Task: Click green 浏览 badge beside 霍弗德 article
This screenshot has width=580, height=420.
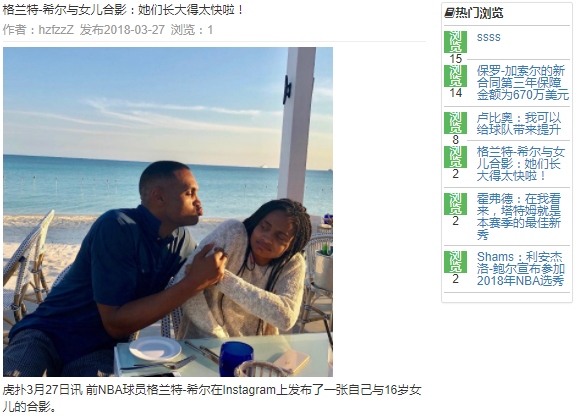Action: click(455, 204)
